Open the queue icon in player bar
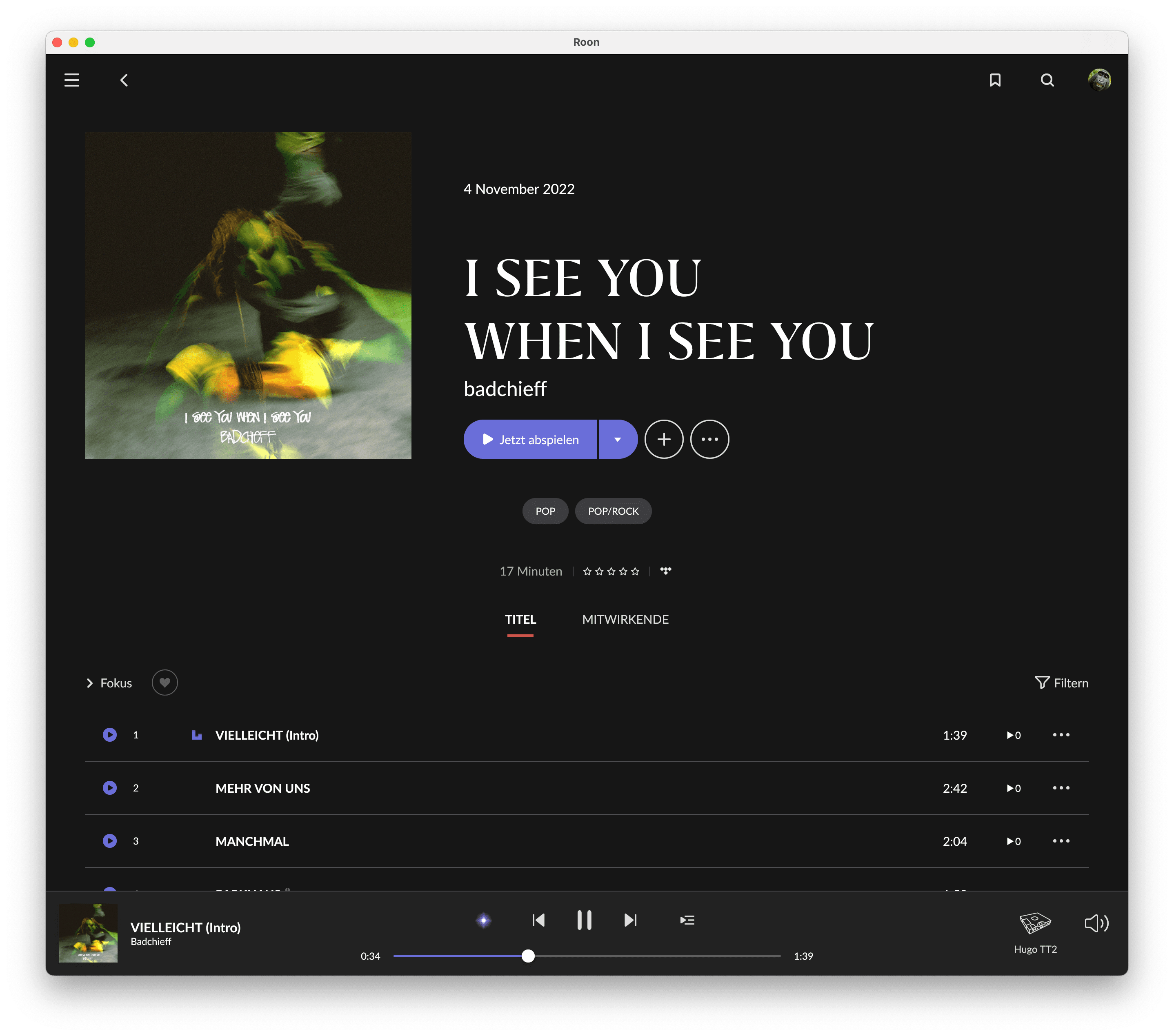This screenshot has width=1174, height=1036. click(x=687, y=920)
